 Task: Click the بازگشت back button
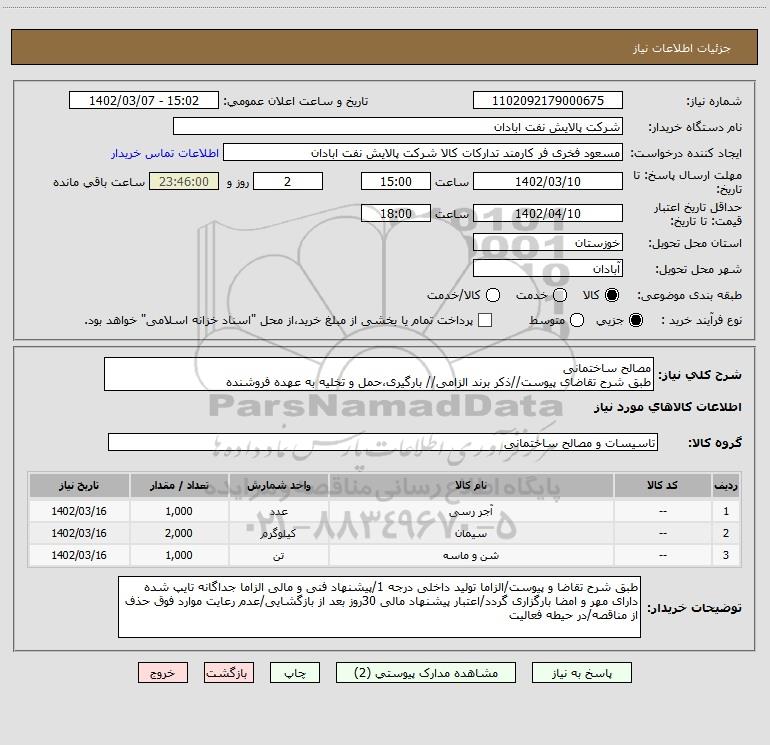tap(229, 673)
